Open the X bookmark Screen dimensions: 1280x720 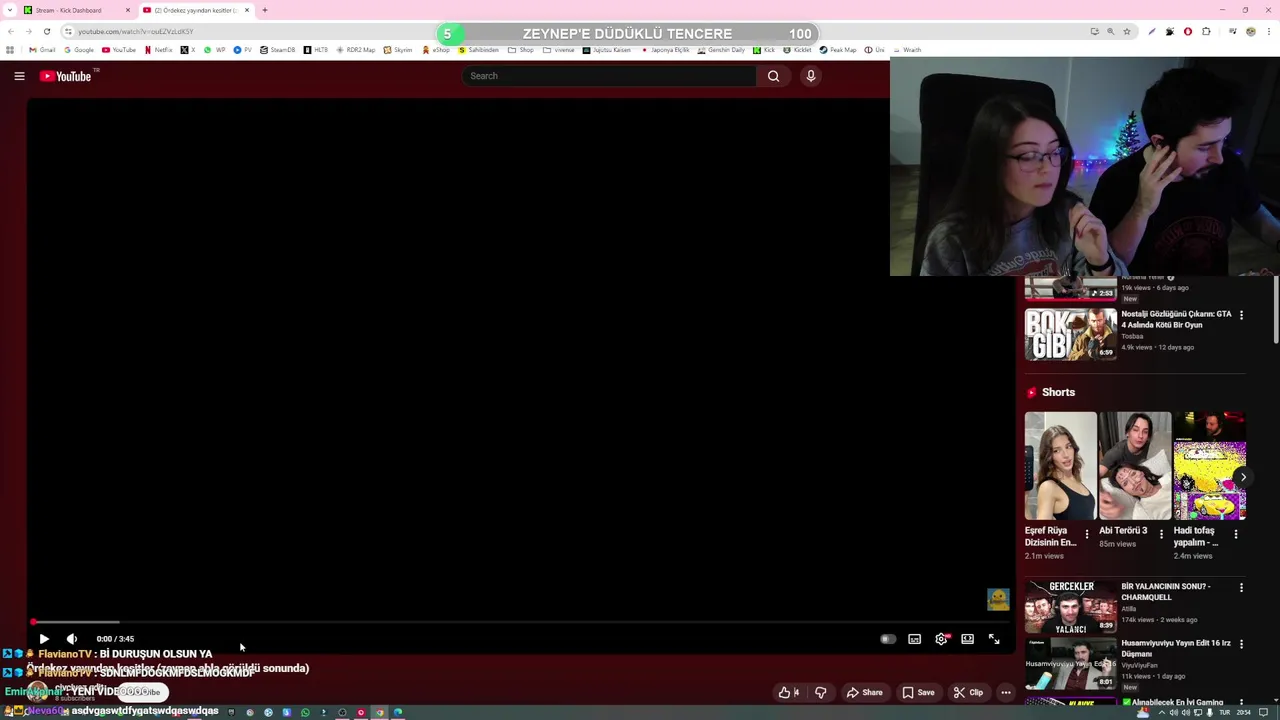[x=187, y=50]
